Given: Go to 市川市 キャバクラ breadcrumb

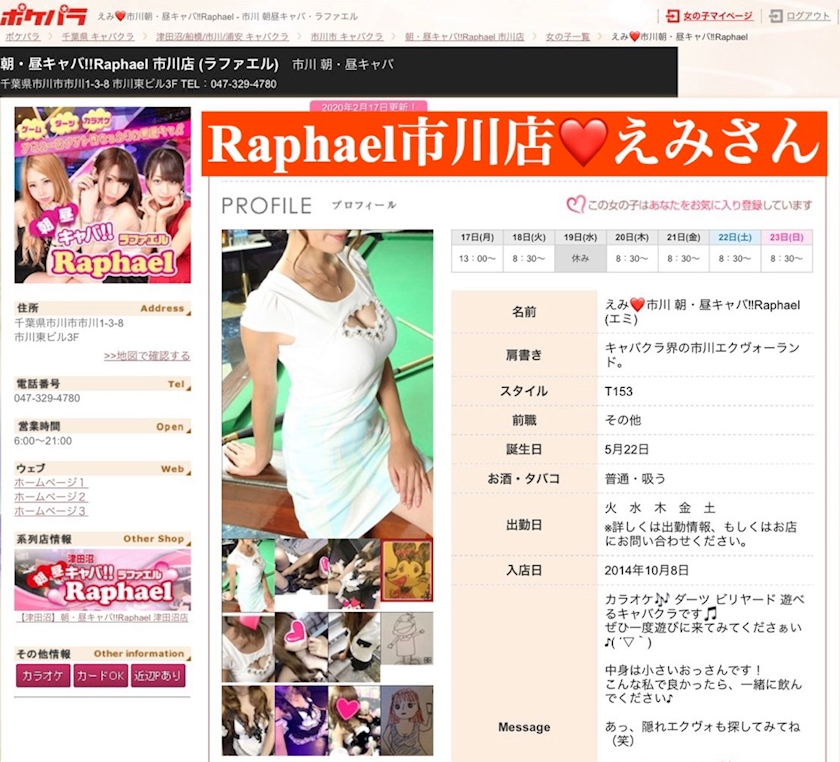Looking at the screenshot, I should (347, 36).
